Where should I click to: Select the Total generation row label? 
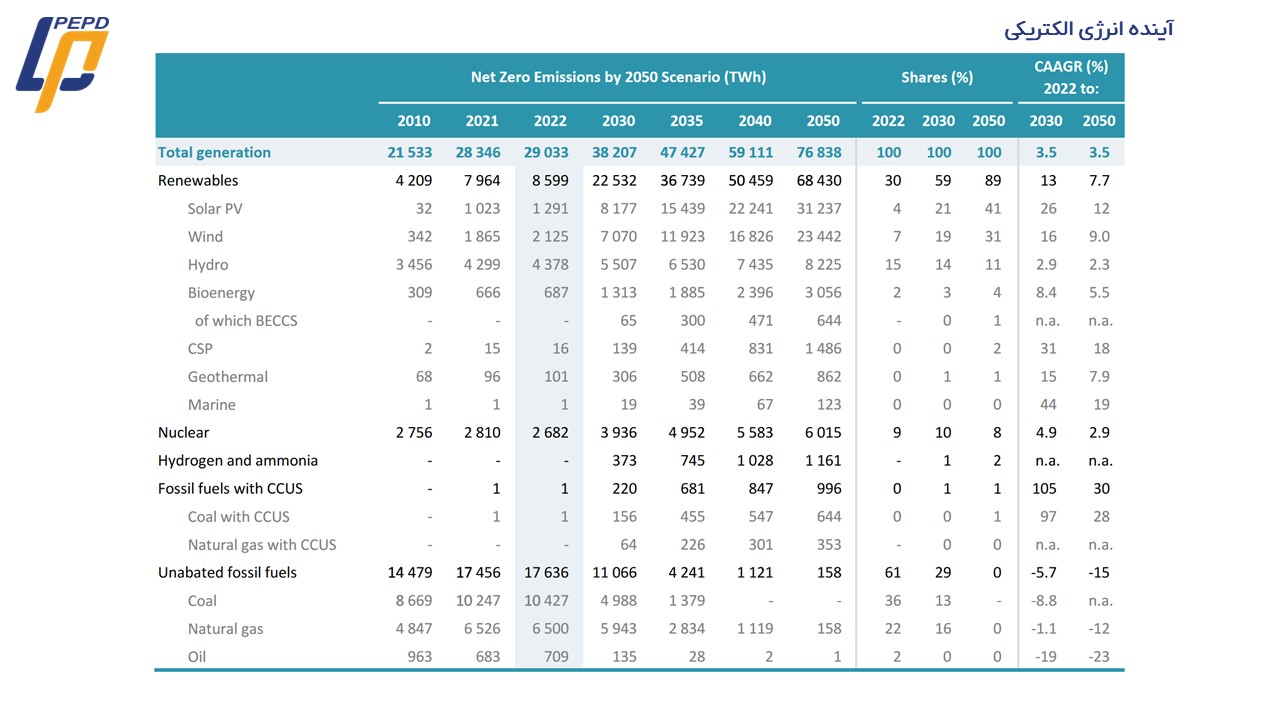214,152
